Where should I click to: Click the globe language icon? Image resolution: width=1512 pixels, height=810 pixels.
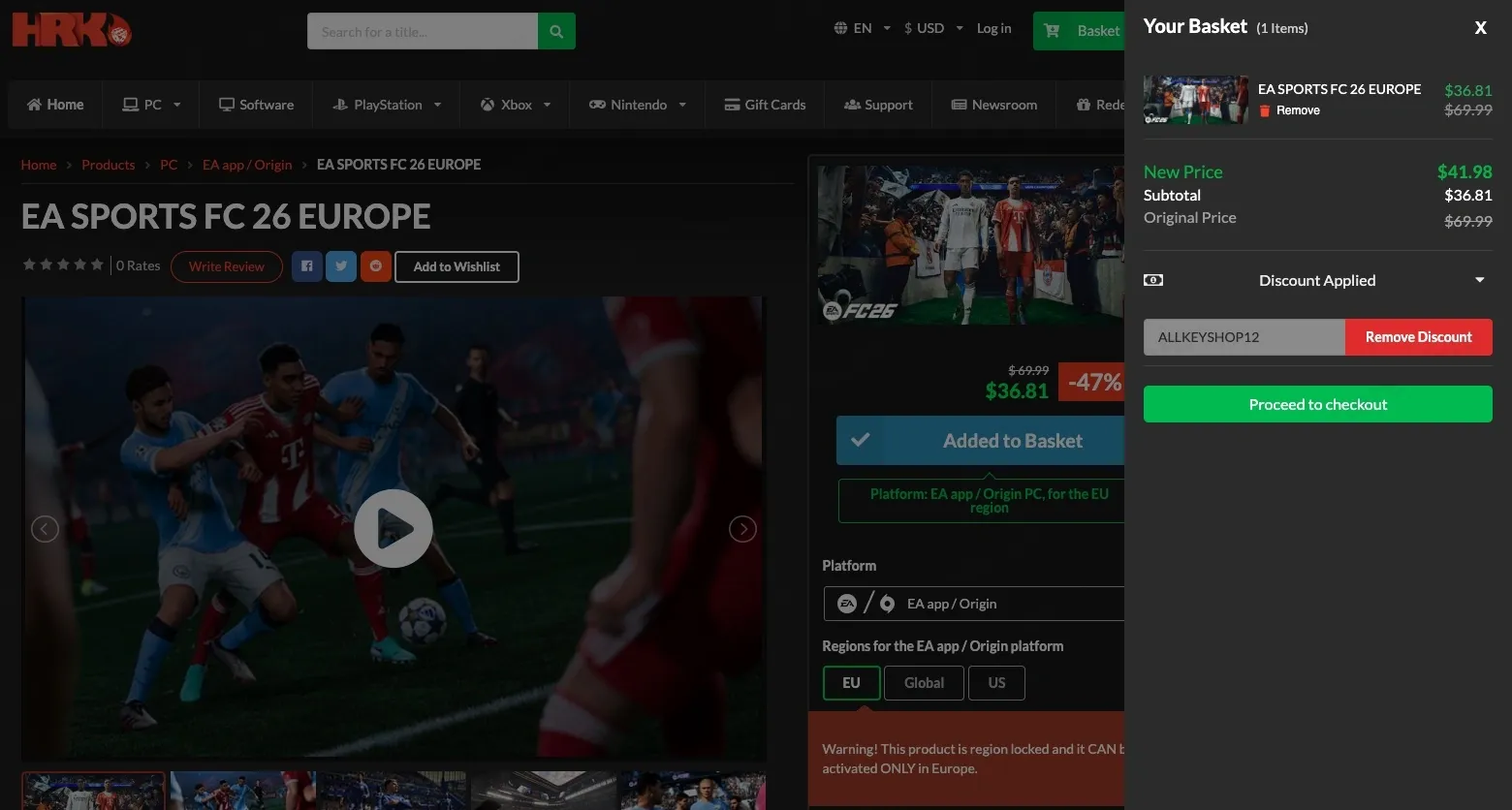point(840,28)
